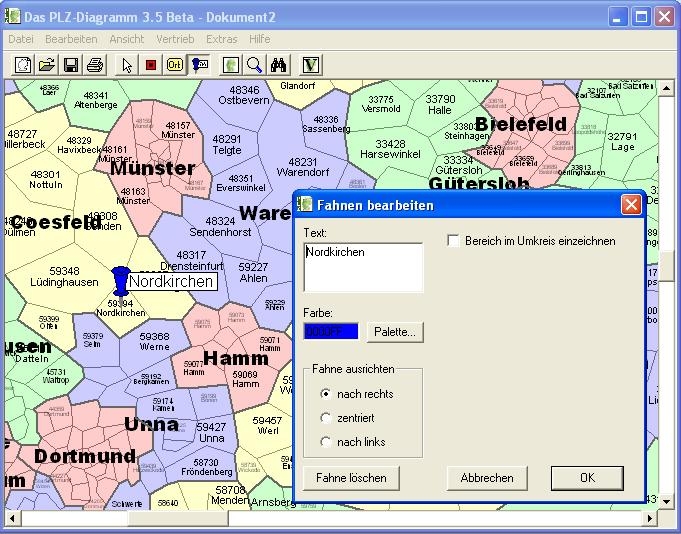The height and width of the screenshot is (534, 681).
Task: Select the Ort place tool
Action: click(175, 65)
